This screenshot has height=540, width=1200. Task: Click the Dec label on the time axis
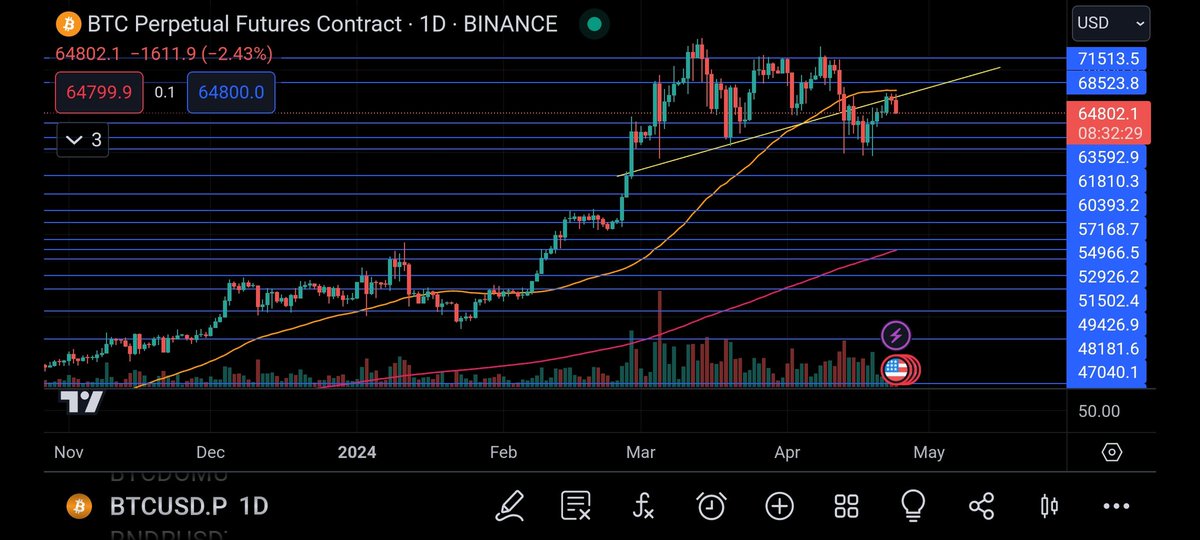[x=212, y=452]
